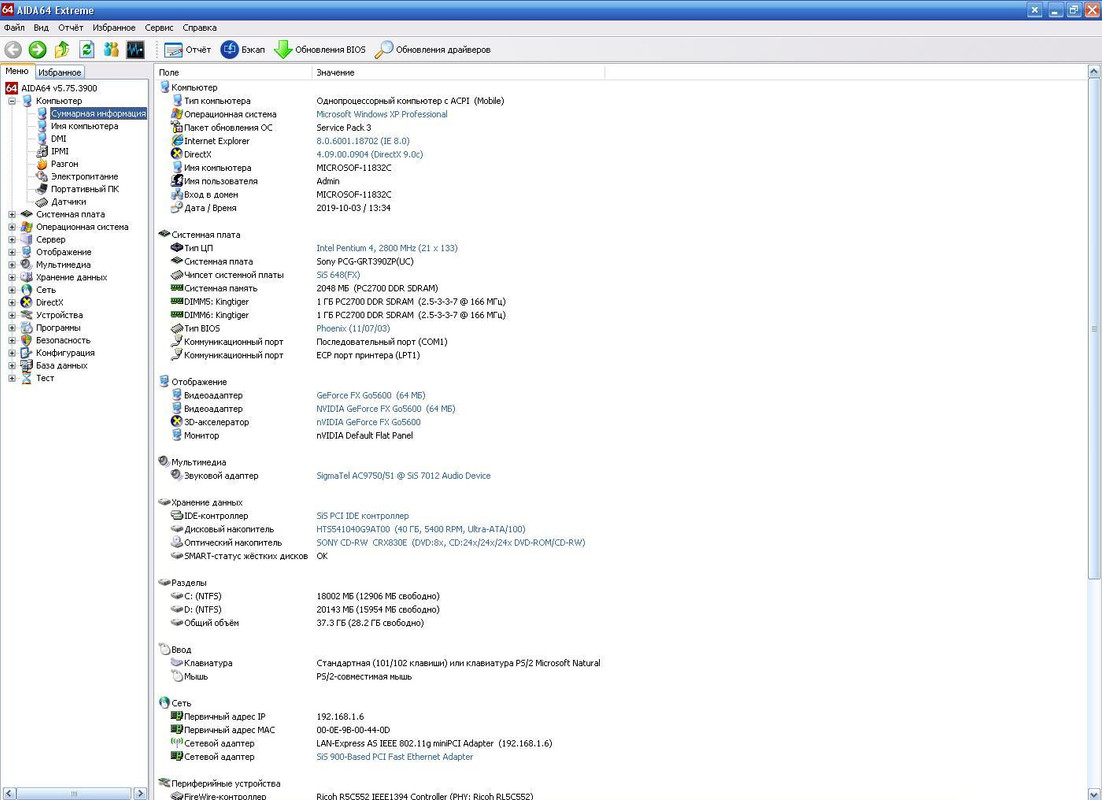
Task: Open the GeForce FX Go5600 (64 МБ) link
Action: tap(370, 395)
